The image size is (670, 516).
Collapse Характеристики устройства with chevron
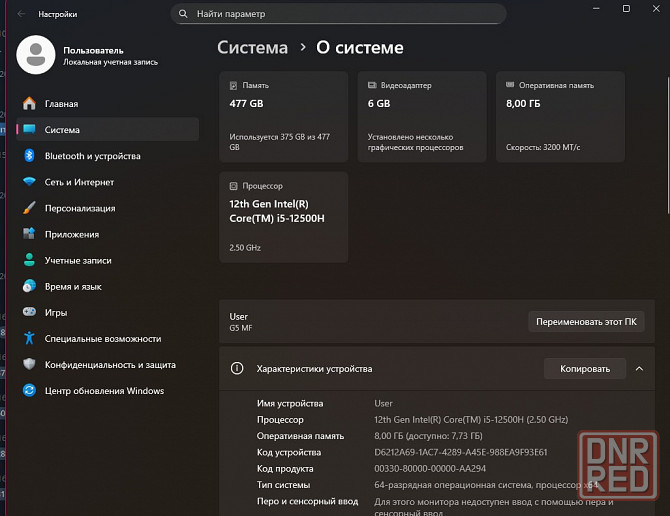(639, 369)
